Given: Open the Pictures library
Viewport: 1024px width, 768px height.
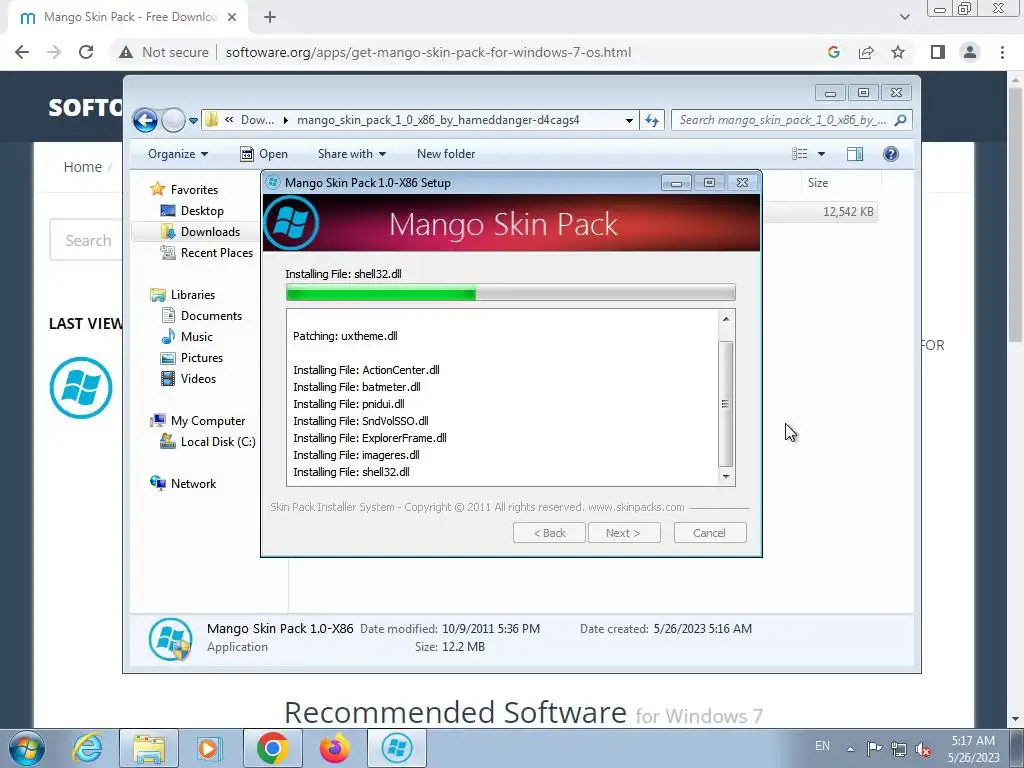Looking at the screenshot, I should pyautogui.click(x=202, y=358).
